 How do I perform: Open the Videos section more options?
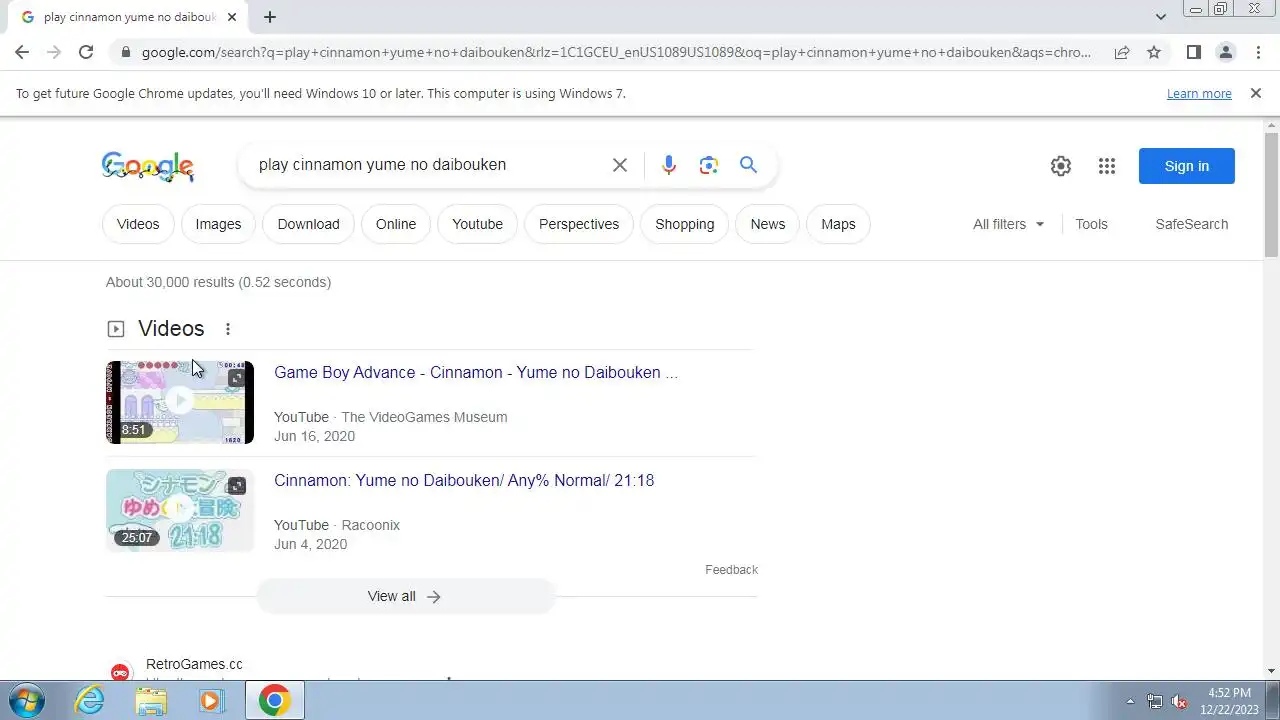228,329
